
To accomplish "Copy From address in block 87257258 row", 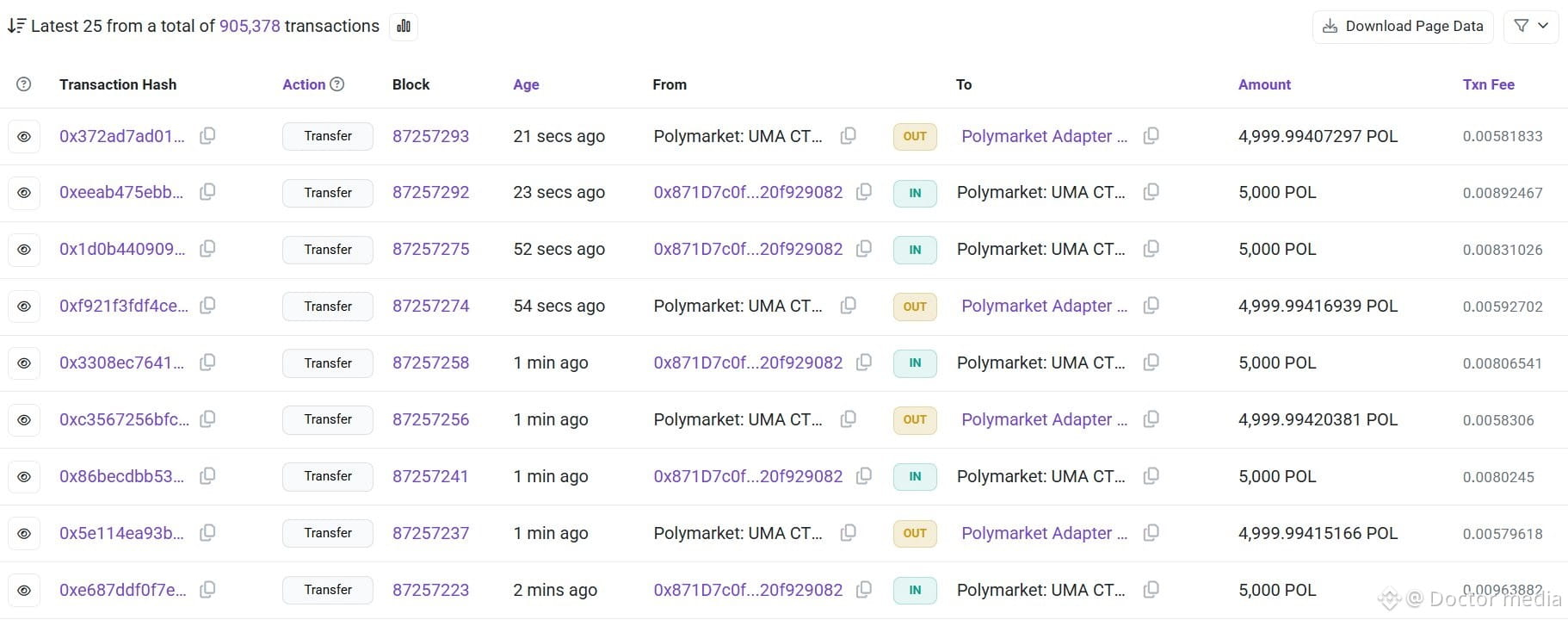I will 864,363.
